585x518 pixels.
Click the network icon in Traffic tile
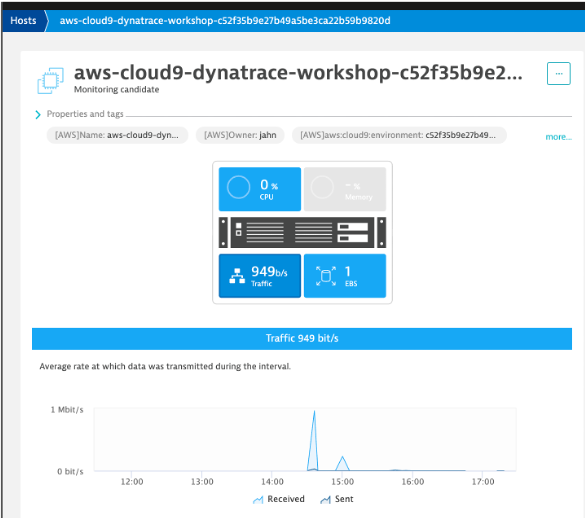click(x=237, y=276)
